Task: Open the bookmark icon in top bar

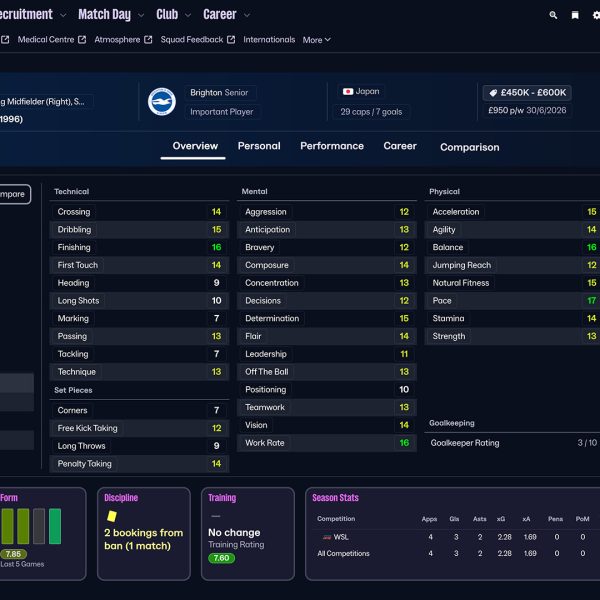Action: click(575, 15)
